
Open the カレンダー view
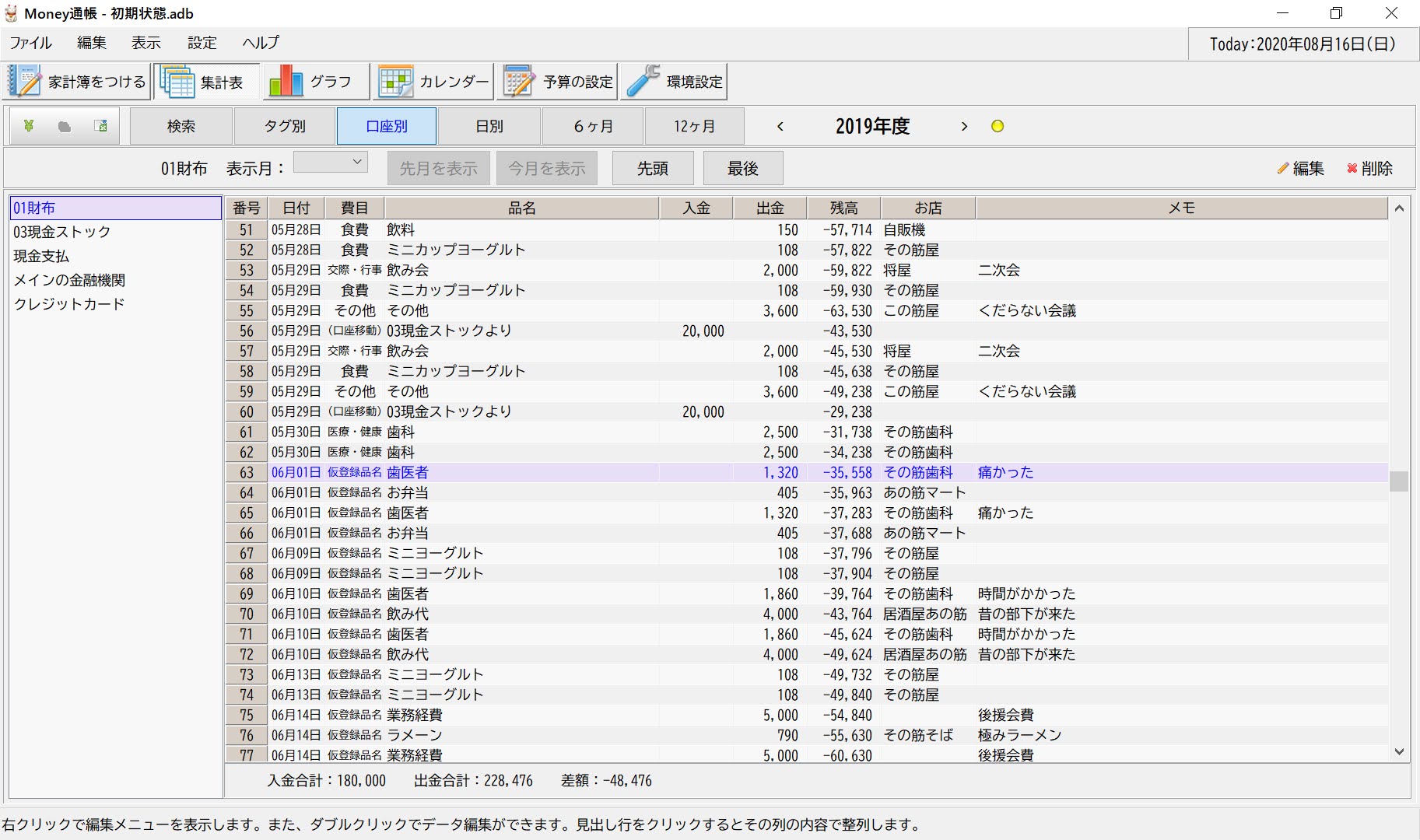click(433, 82)
